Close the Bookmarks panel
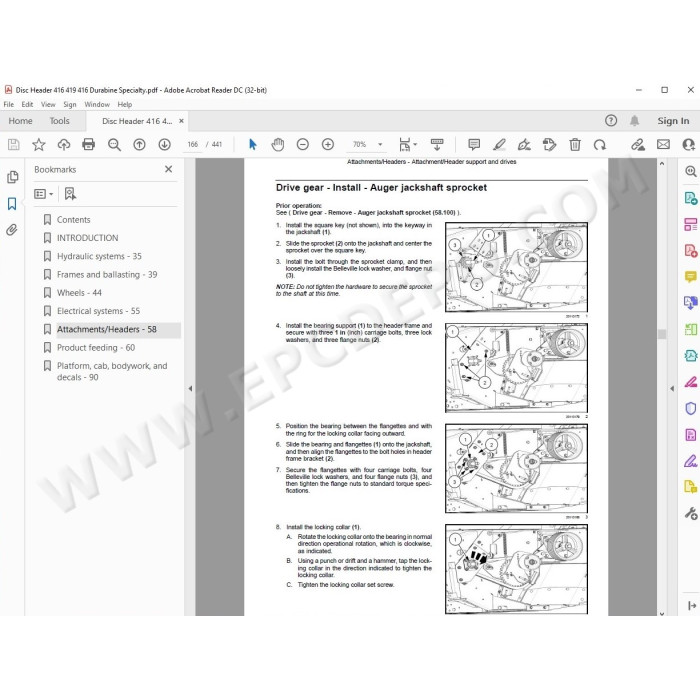Image resolution: width=700 pixels, height=700 pixels. pyautogui.click(x=168, y=169)
